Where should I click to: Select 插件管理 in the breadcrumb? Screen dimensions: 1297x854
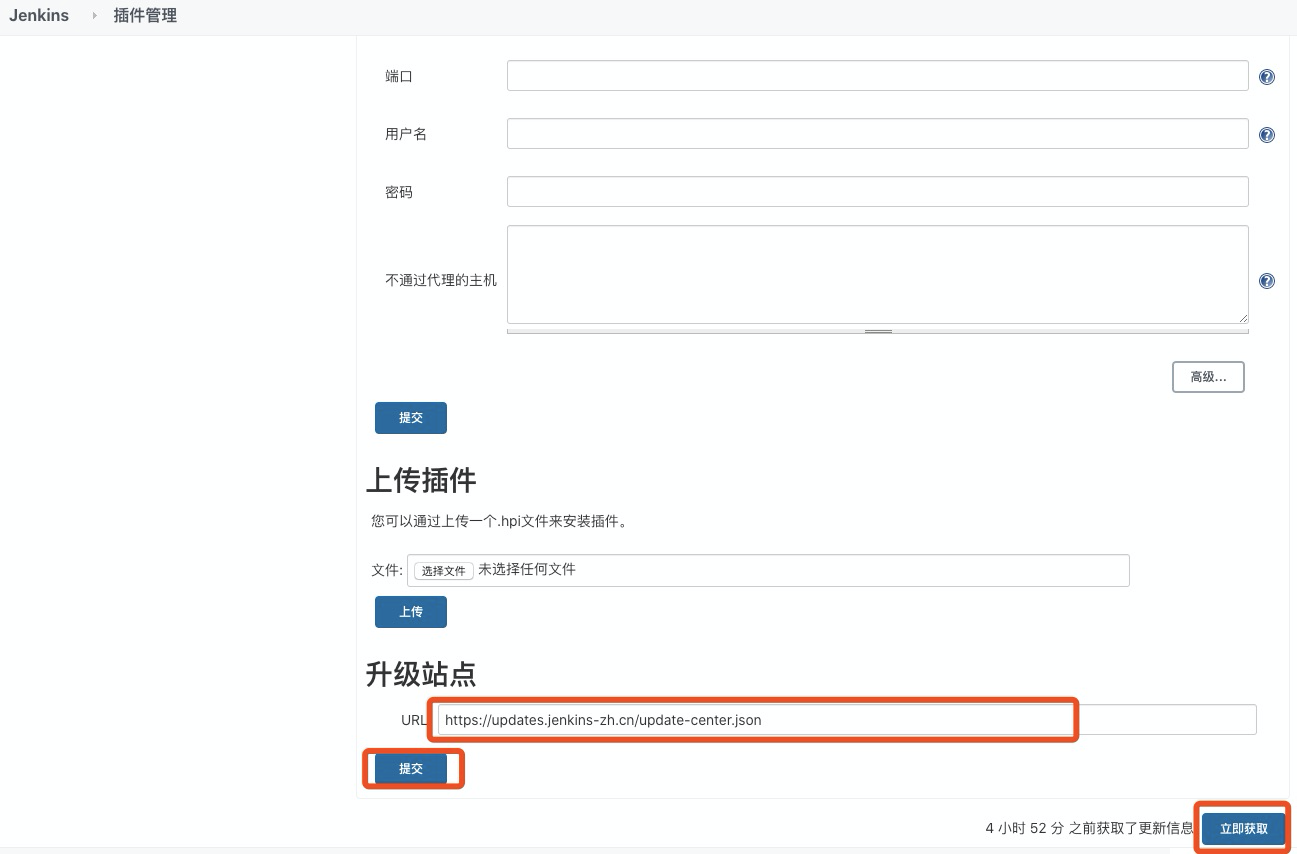145,15
